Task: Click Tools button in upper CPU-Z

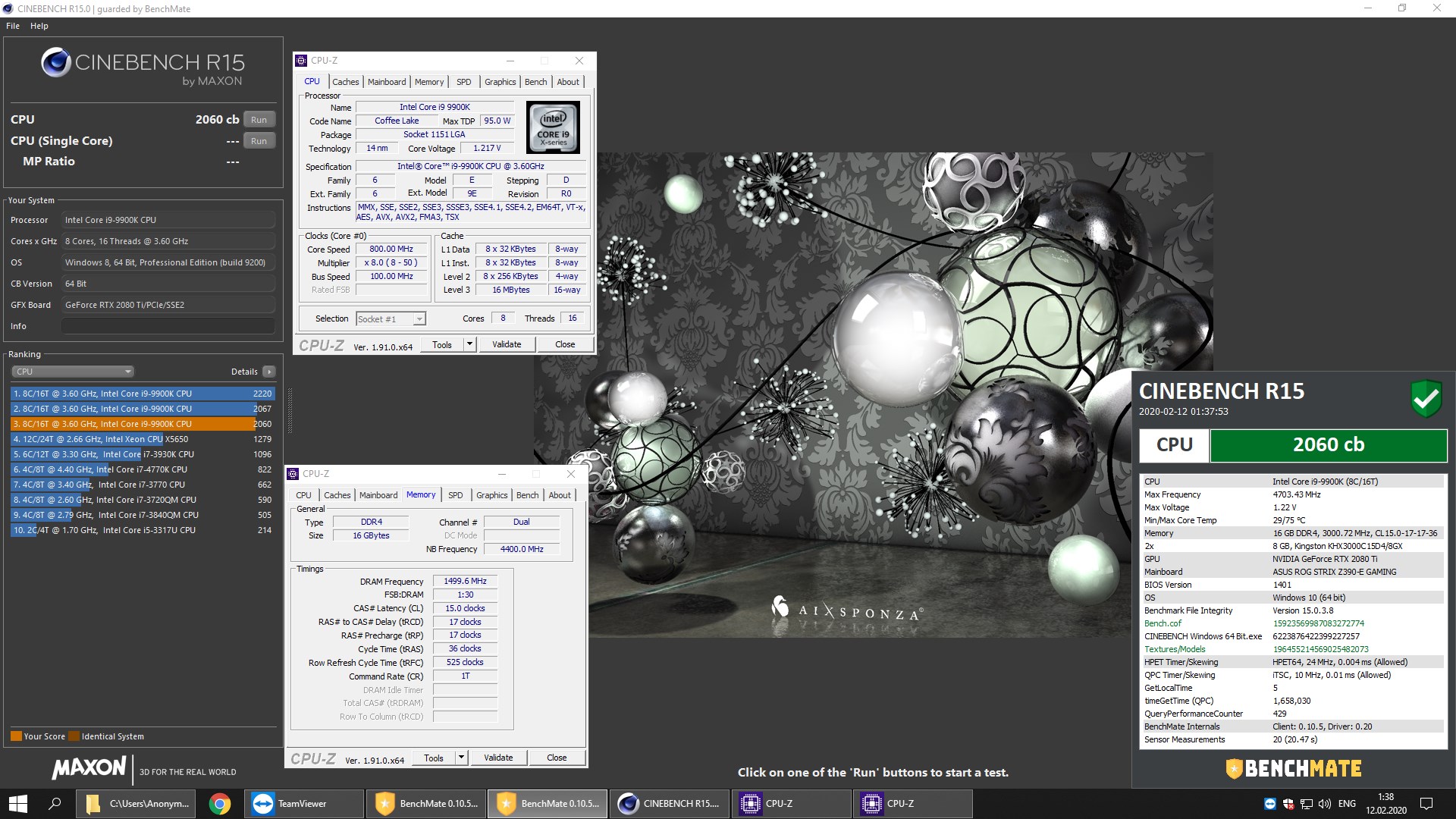Action: 442,344
